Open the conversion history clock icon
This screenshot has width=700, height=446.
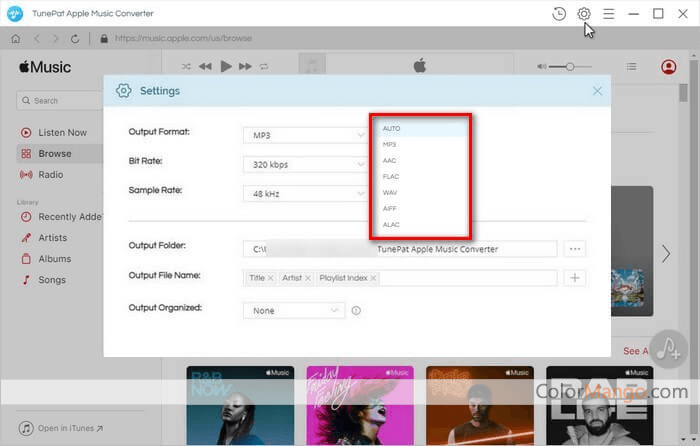[559, 14]
